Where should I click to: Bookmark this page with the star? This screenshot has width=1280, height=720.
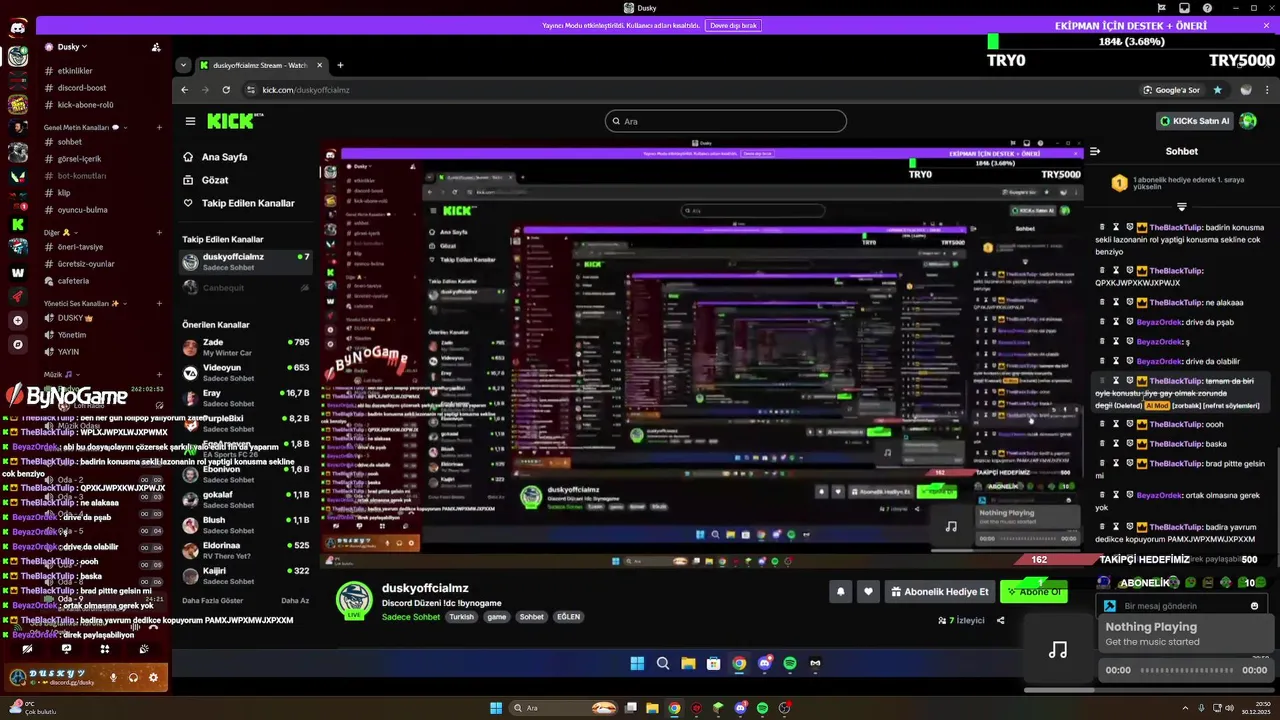click(1217, 90)
